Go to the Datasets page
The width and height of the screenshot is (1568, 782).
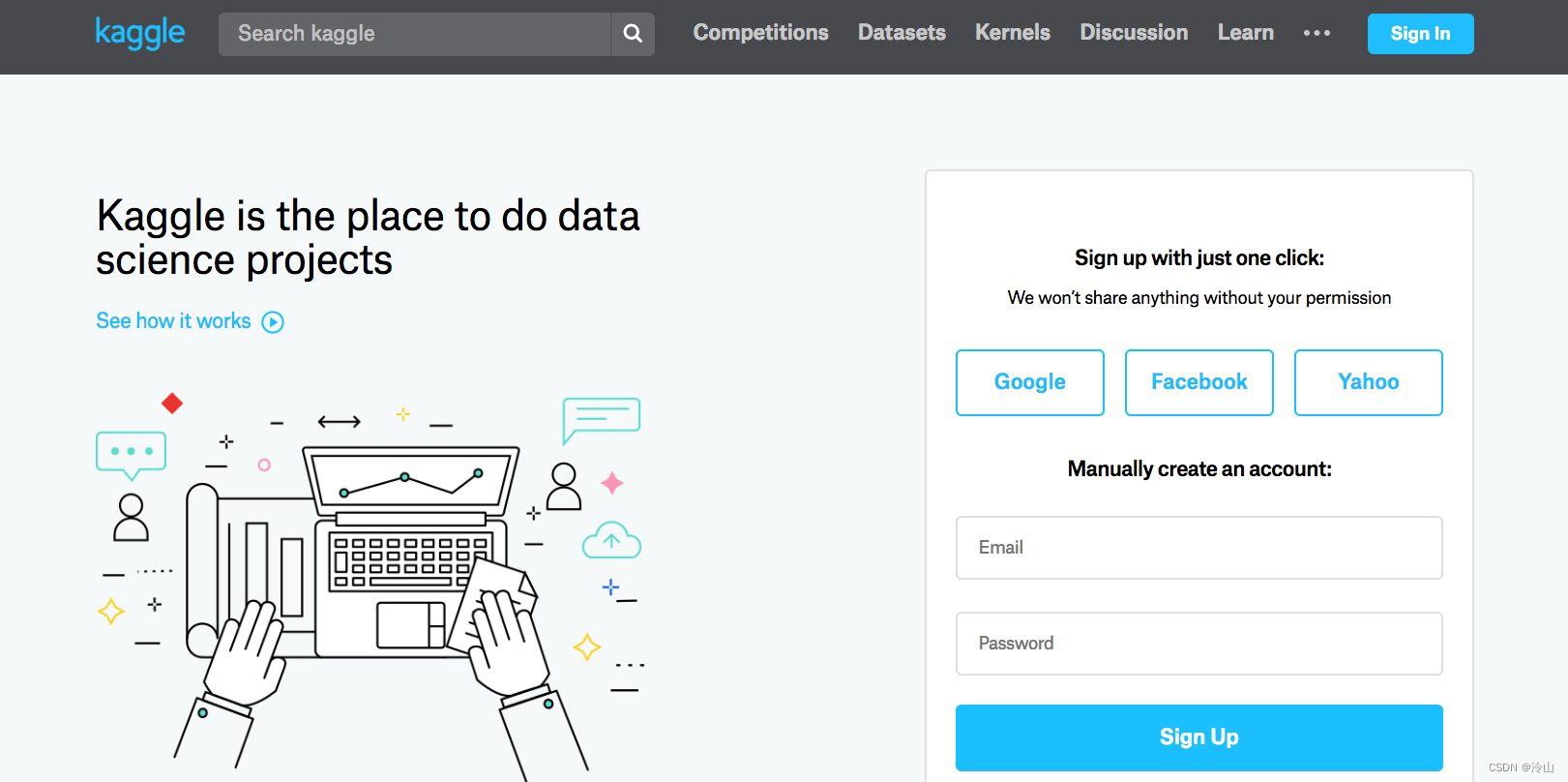902,33
